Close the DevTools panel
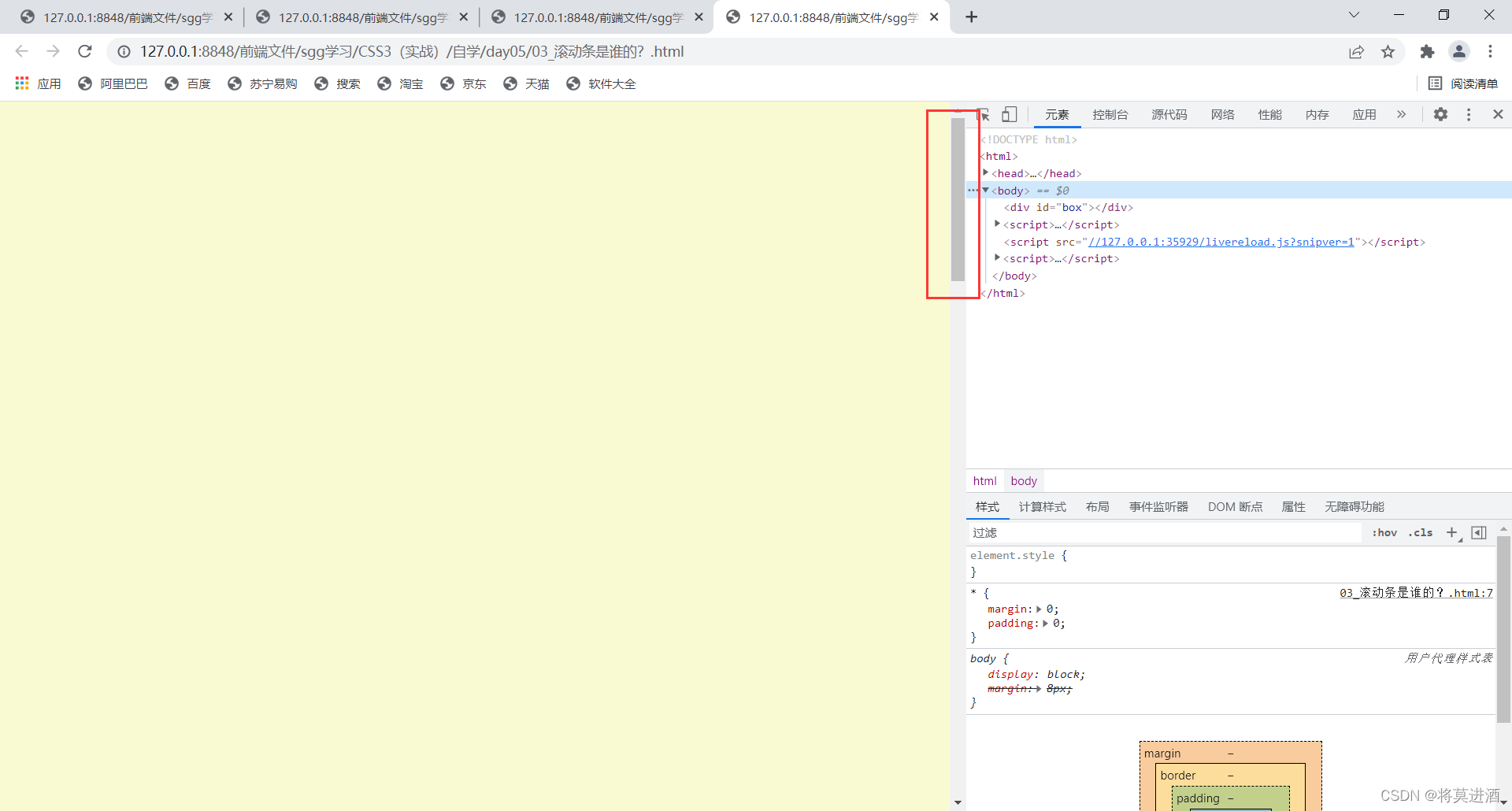The height and width of the screenshot is (811, 1512). pyautogui.click(x=1498, y=114)
